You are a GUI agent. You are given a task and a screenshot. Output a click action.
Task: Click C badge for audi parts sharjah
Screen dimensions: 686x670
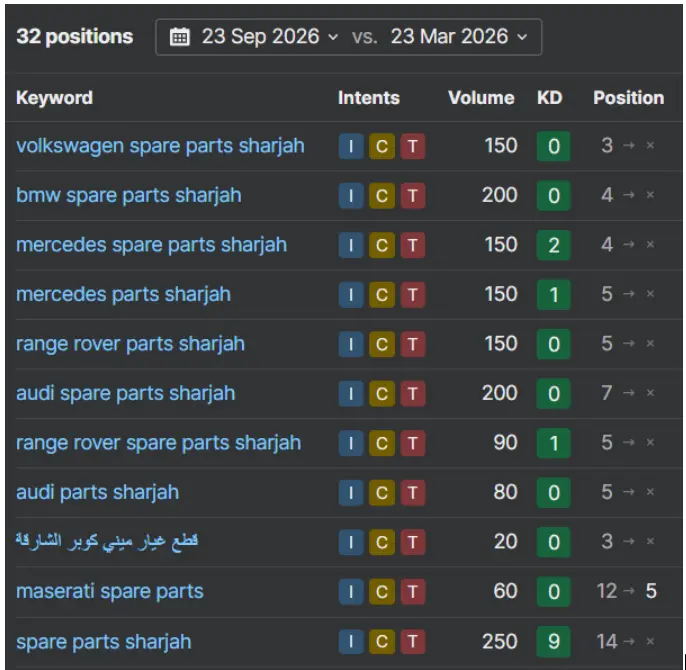382,492
